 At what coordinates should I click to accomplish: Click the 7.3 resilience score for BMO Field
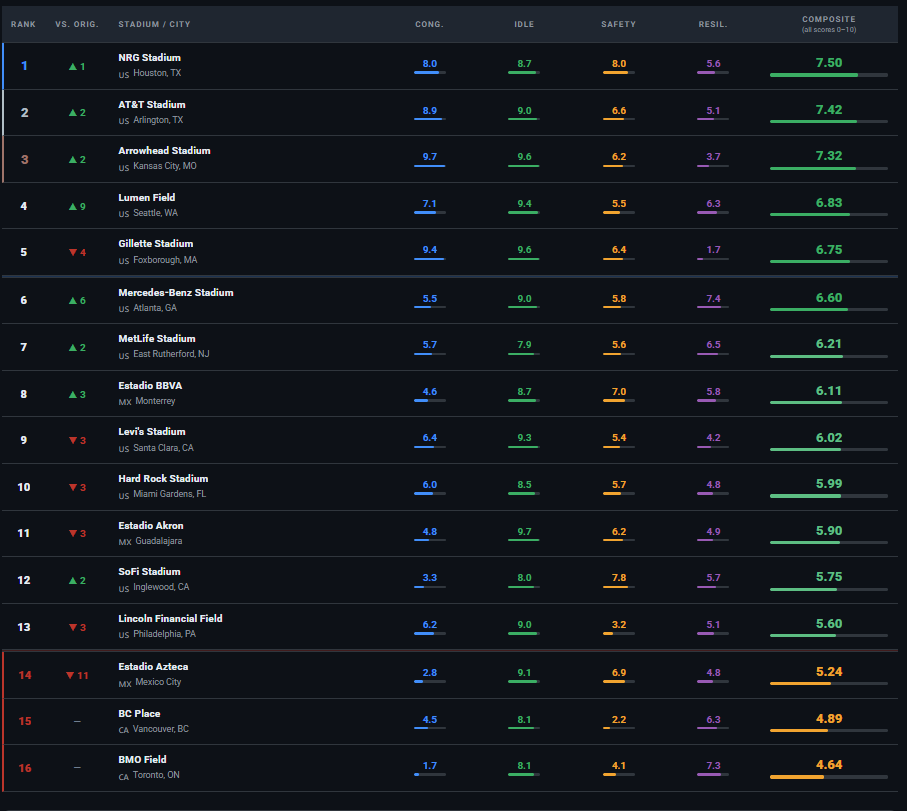pyautogui.click(x=713, y=766)
